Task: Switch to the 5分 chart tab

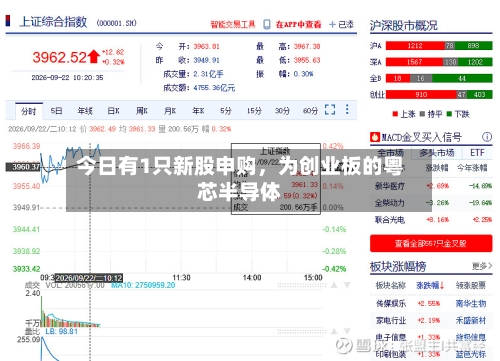Action: point(226,111)
